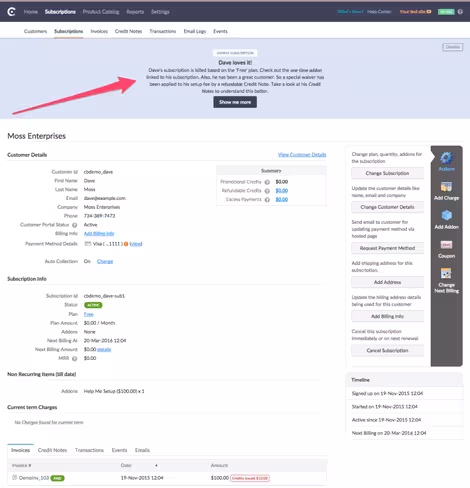Click the Show me more button
470x488 pixels.
point(235,102)
